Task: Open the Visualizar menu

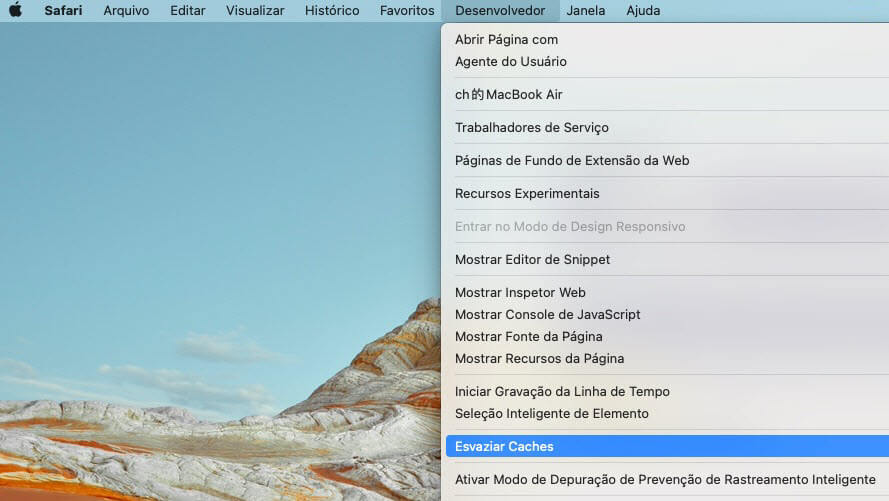Action: click(255, 10)
